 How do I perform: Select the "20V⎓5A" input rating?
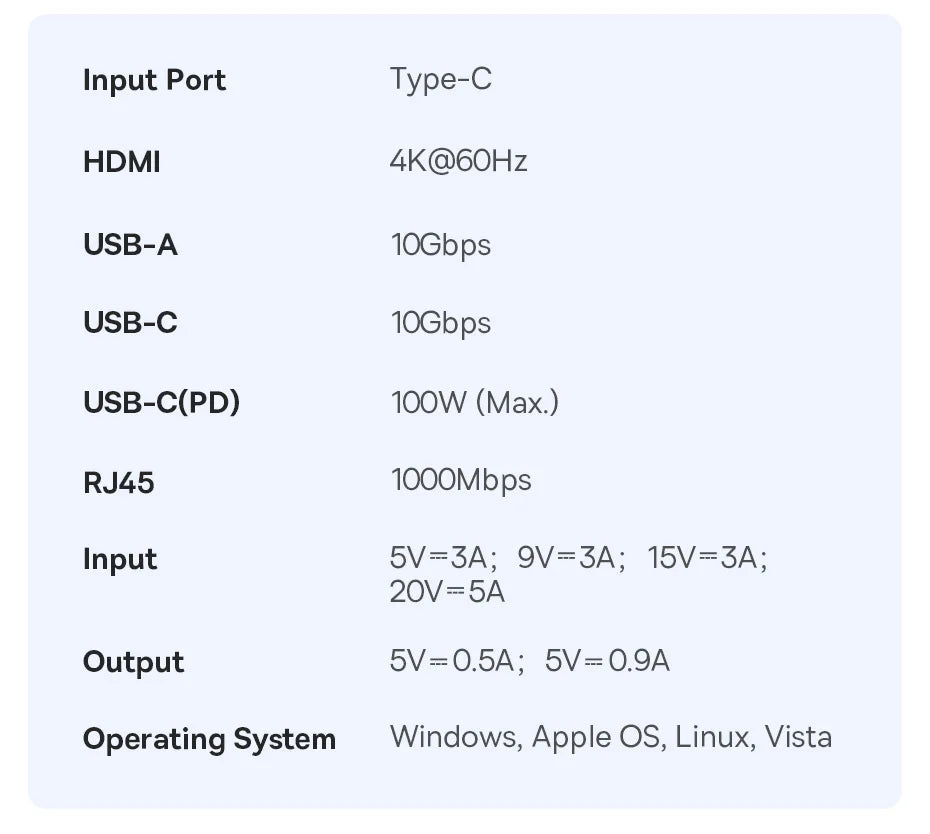pos(447,592)
